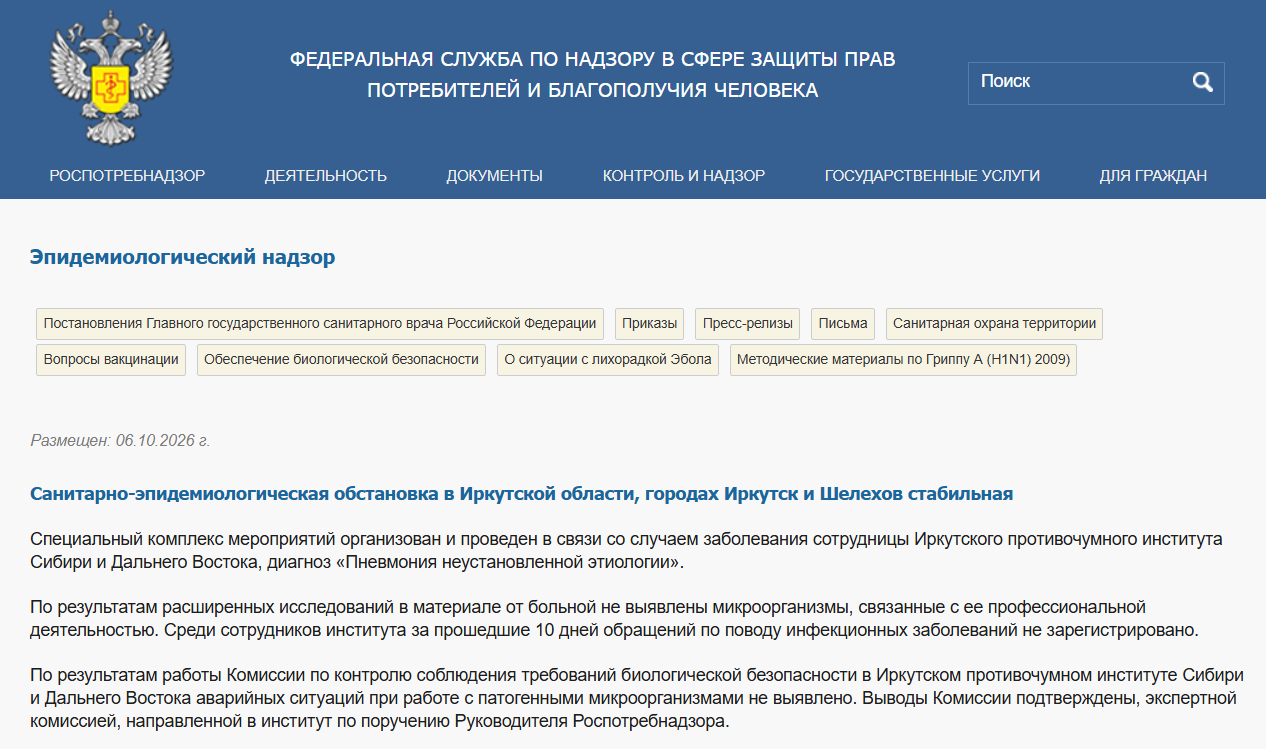Screen dimensions: 1266x749
Task: Click the paragraph starting Специальный комплекс мероприятий
Action: [627, 551]
